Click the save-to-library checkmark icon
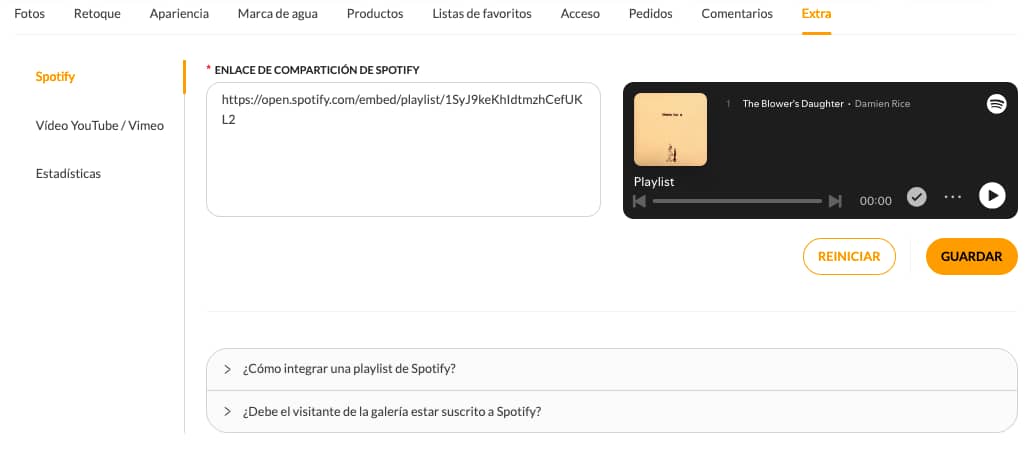 [x=916, y=197]
